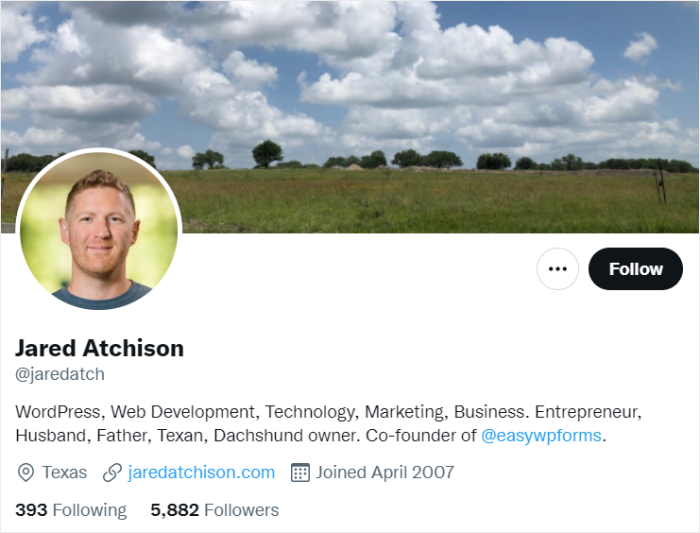Click the Jared Atchison display name
The width and height of the screenshot is (700, 533).
coord(100,348)
